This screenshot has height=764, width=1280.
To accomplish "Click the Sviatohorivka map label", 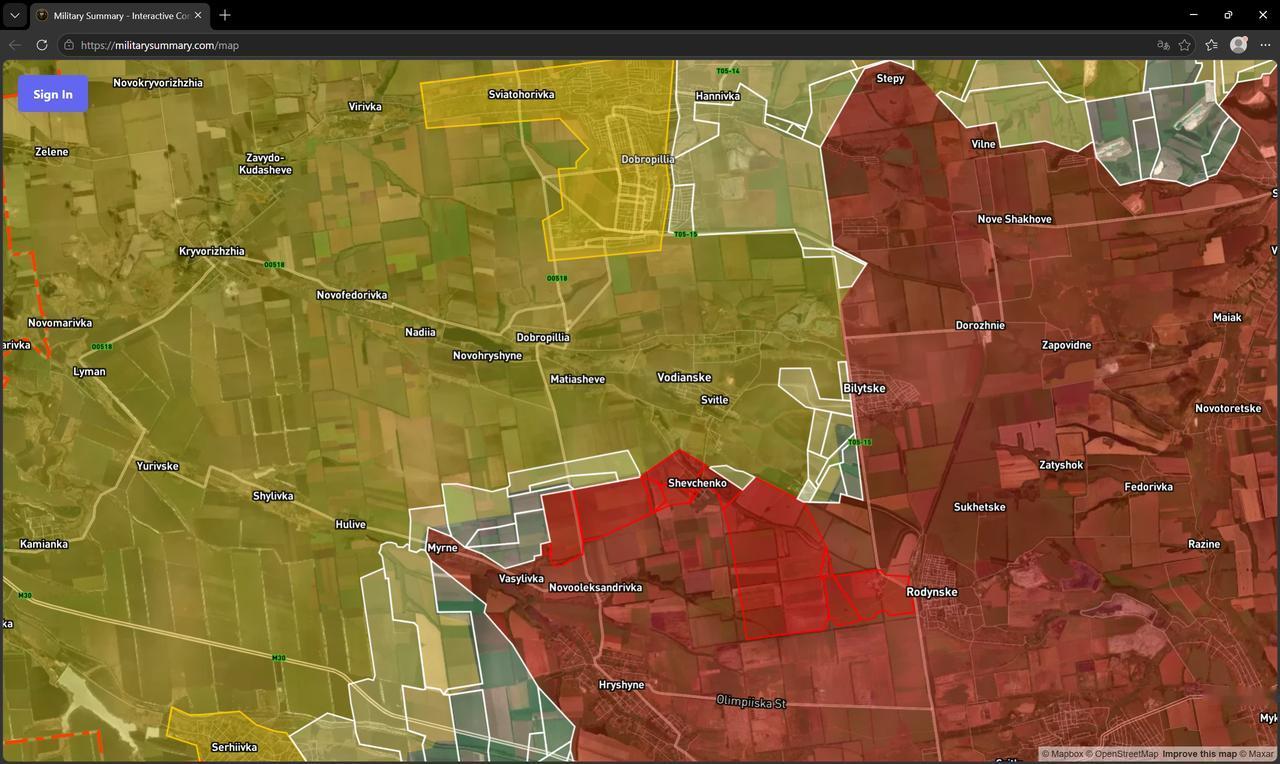I will [x=521, y=94].
